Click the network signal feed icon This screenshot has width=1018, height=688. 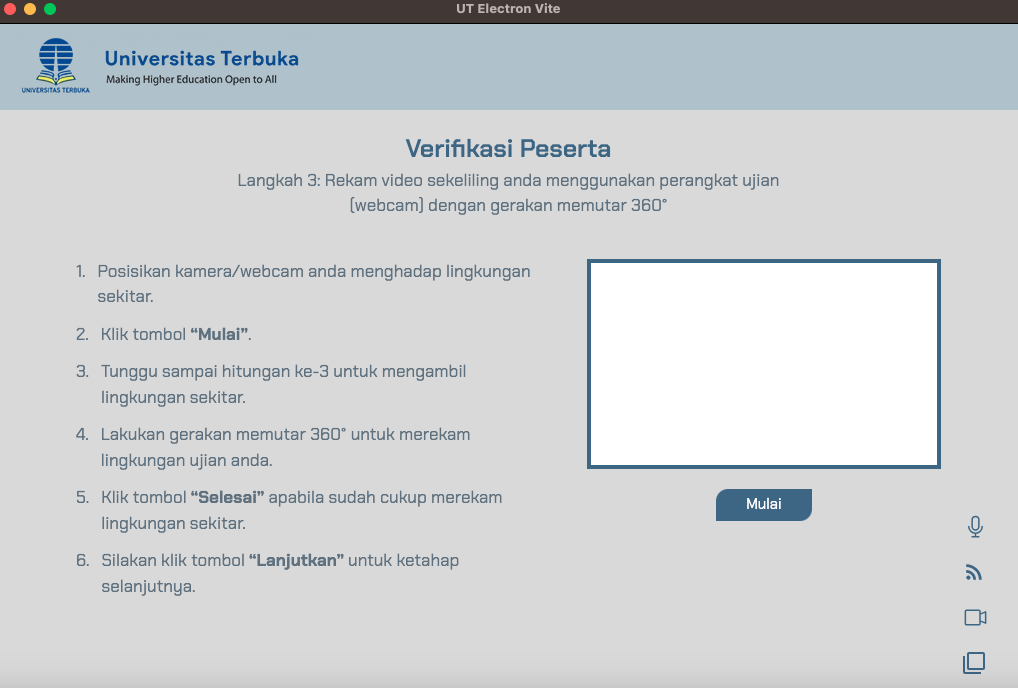[x=974, y=573]
